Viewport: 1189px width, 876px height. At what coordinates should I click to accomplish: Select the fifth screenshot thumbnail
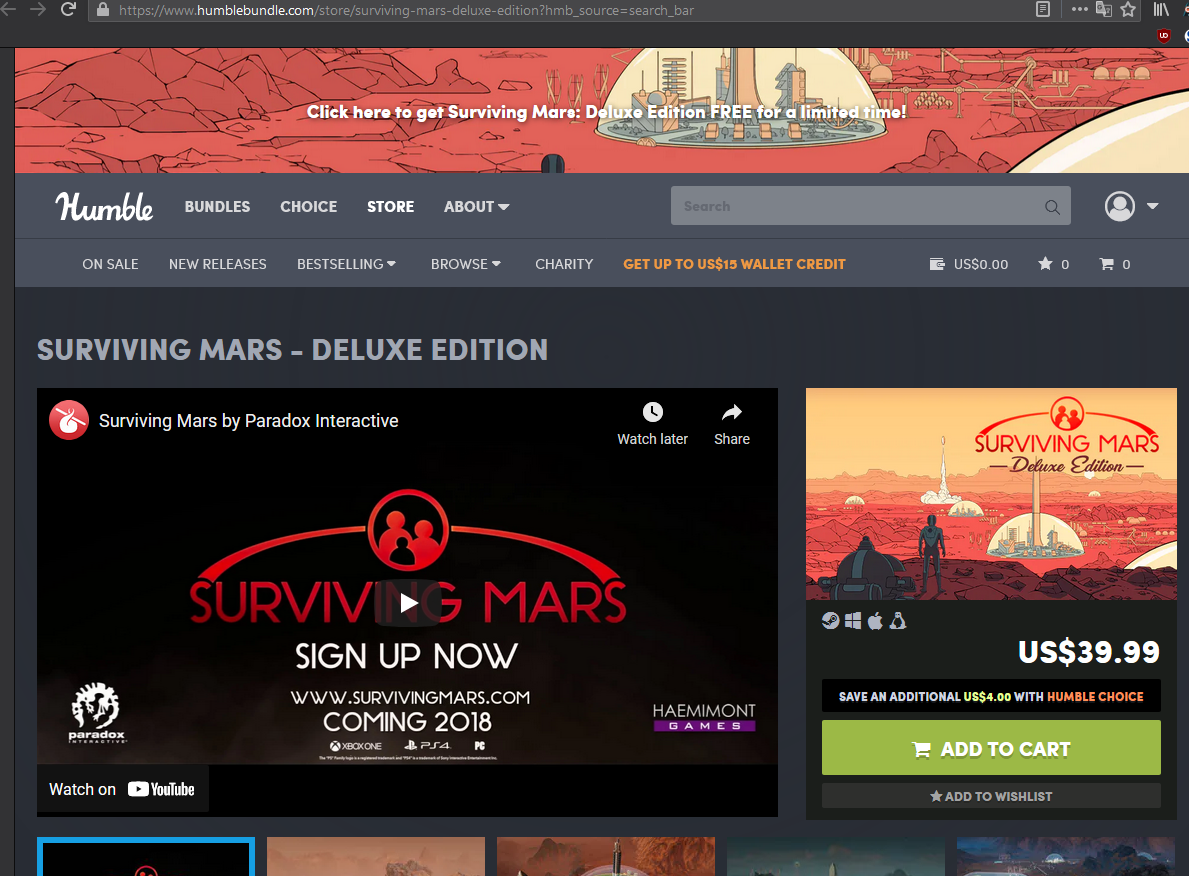(1065, 857)
